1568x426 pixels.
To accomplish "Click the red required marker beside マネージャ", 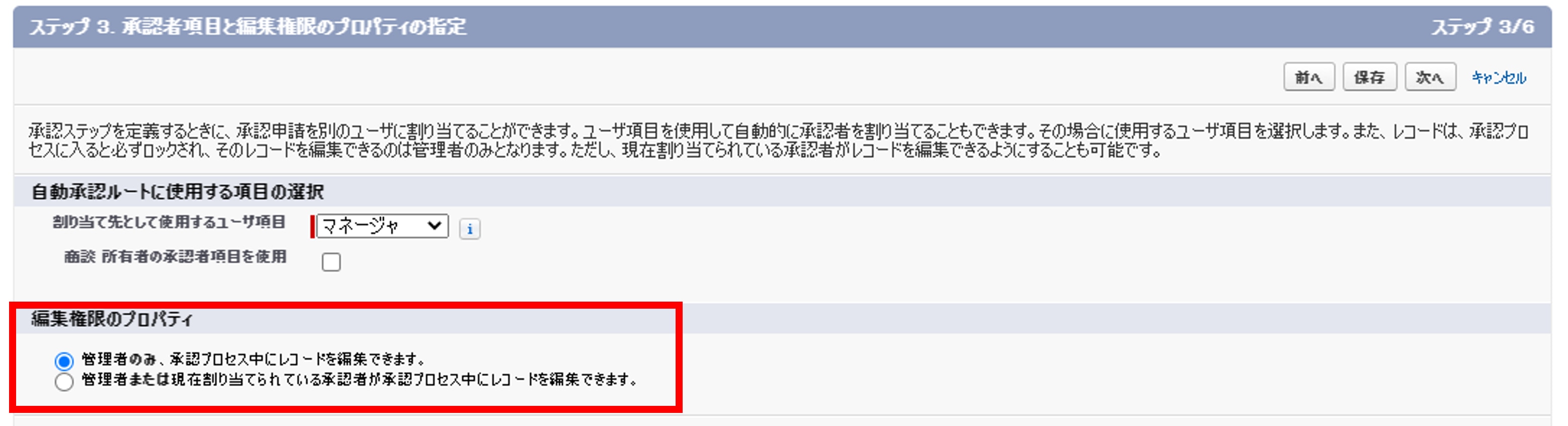I will (x=313, y=226).
